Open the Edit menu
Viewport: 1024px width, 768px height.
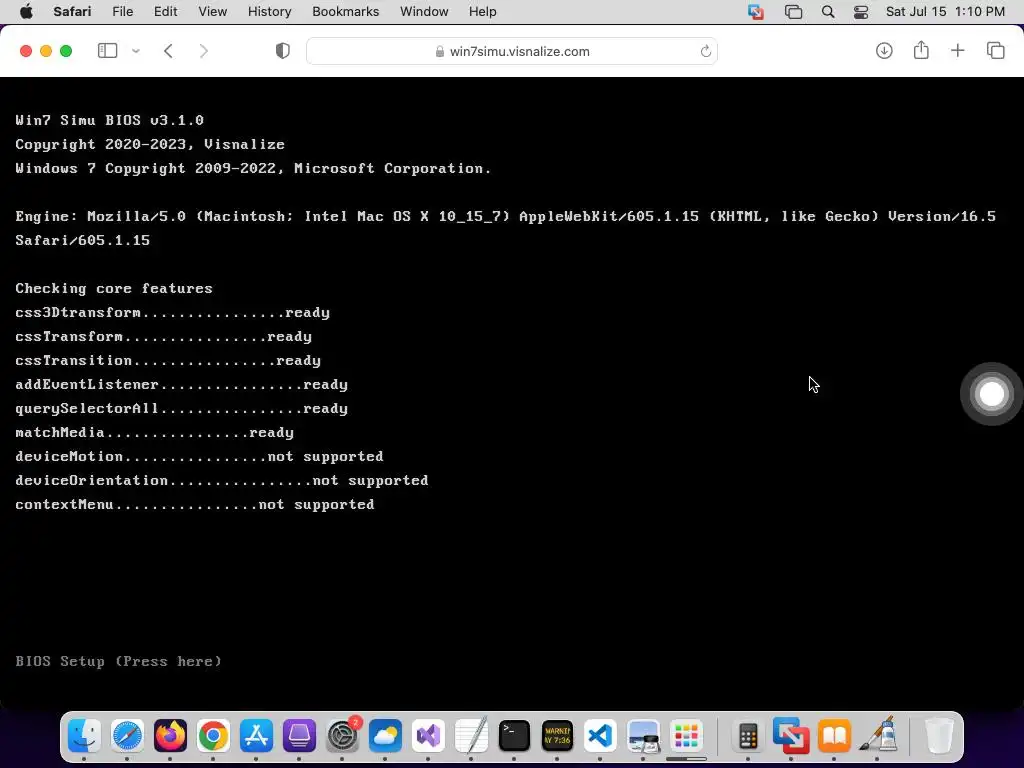click(165, 12)
